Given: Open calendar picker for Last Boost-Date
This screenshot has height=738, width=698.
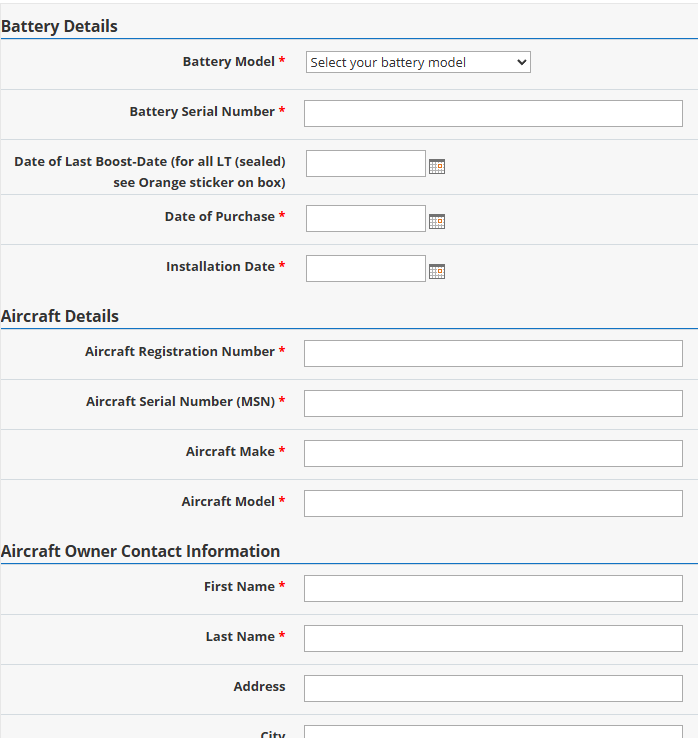Looking at the screenshot, I should tap(437, 167).
